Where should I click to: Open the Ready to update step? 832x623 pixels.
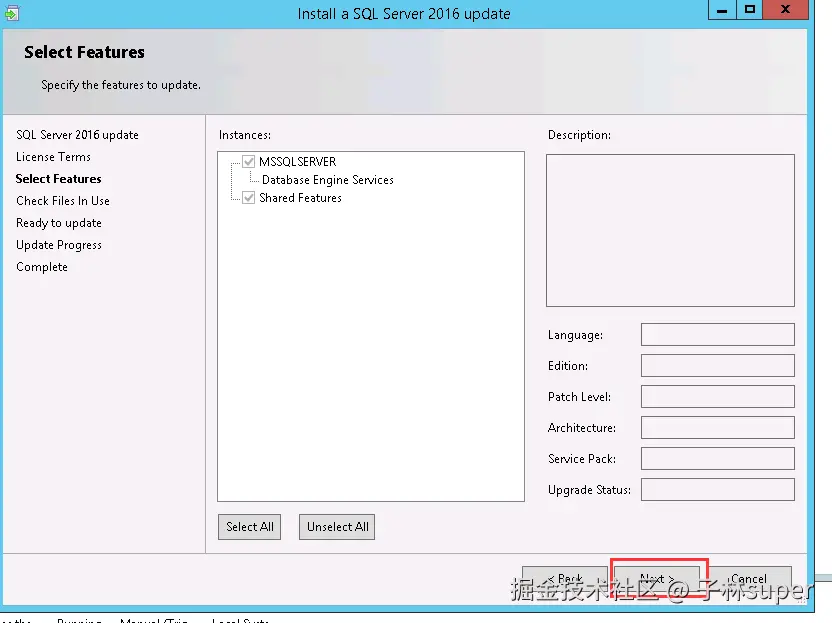pyautogui.click(x=59, y=223)
